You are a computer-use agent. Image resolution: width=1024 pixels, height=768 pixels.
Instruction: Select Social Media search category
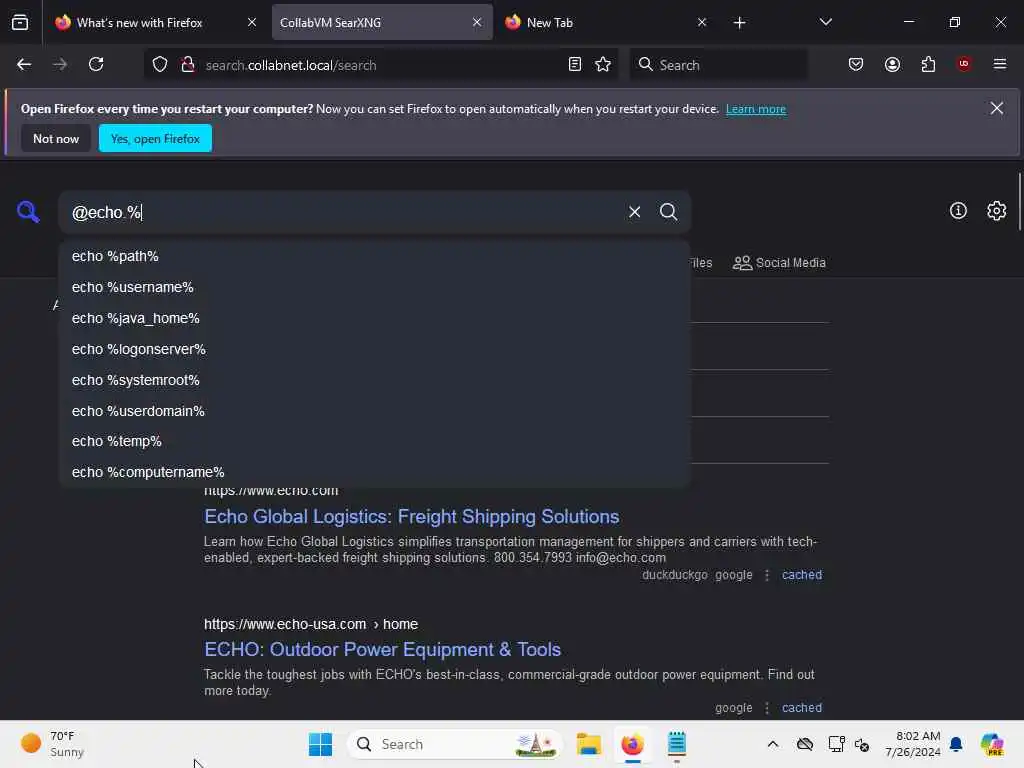[779, 263]
